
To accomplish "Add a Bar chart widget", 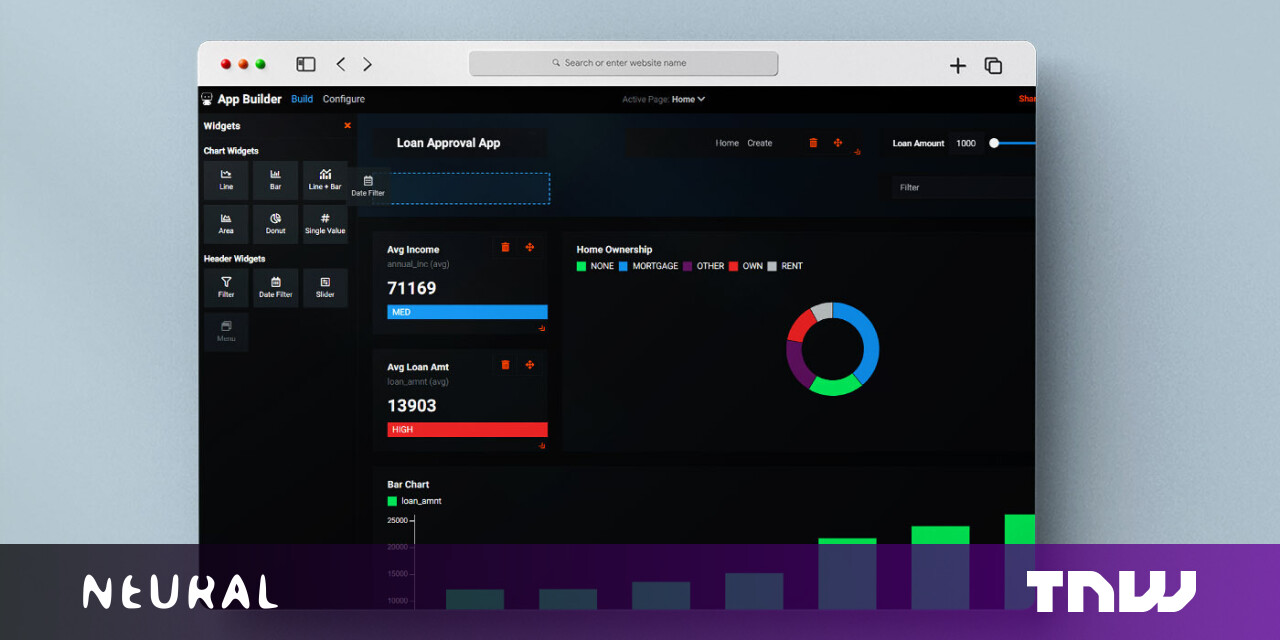I will 275,180.
